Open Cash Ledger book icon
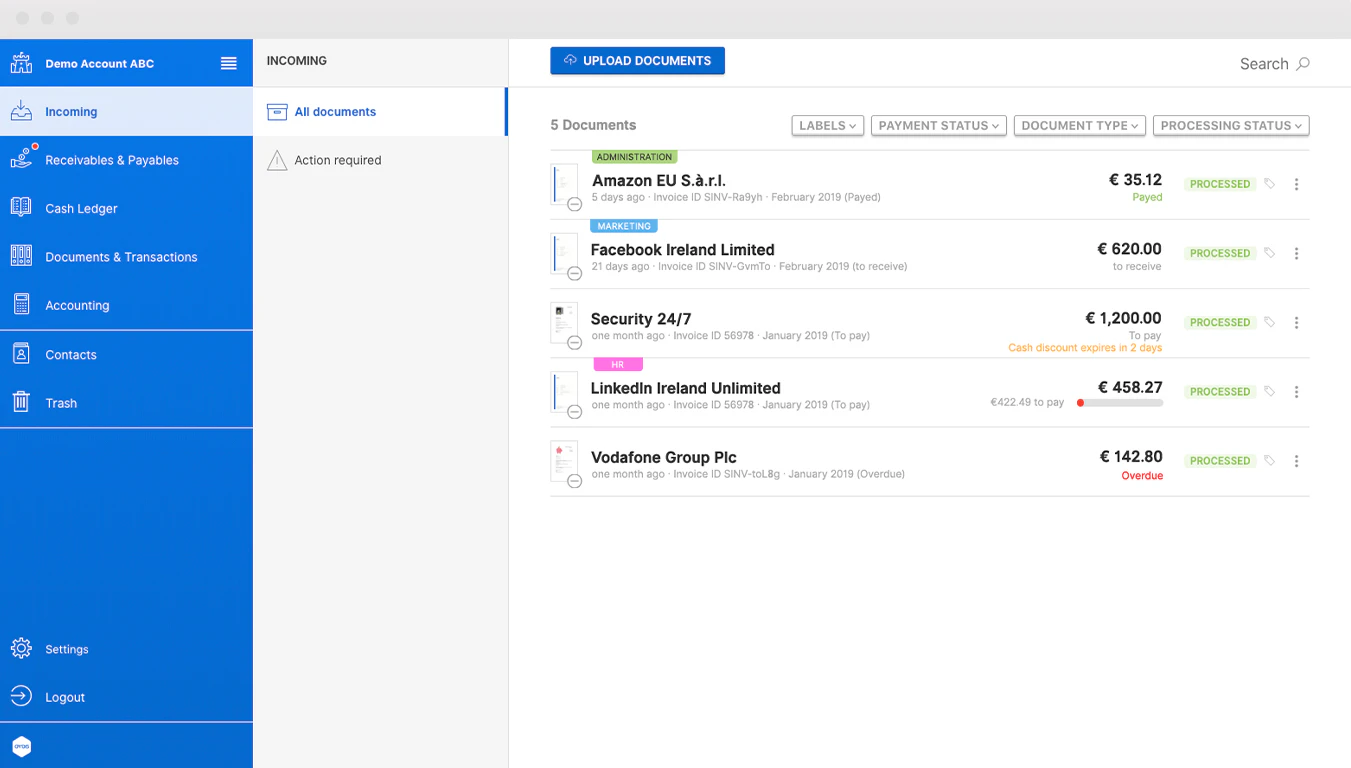 [21, 207]
